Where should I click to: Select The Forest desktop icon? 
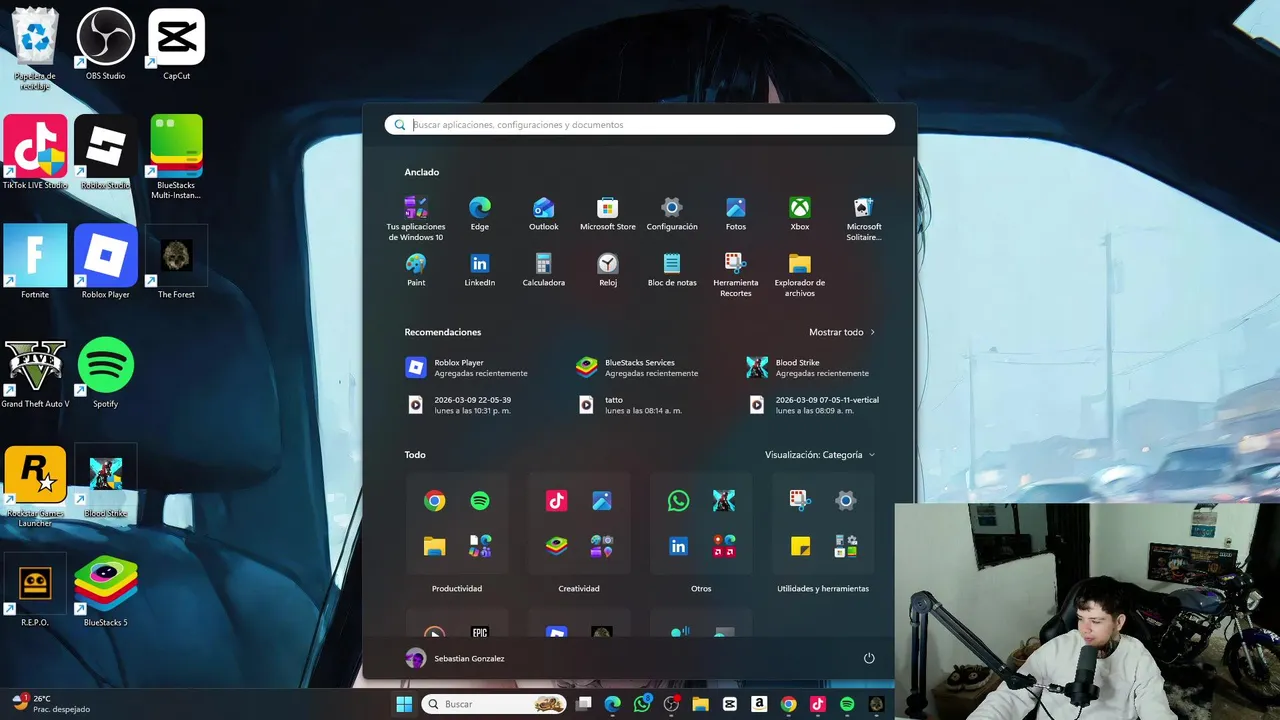(176, 262)
